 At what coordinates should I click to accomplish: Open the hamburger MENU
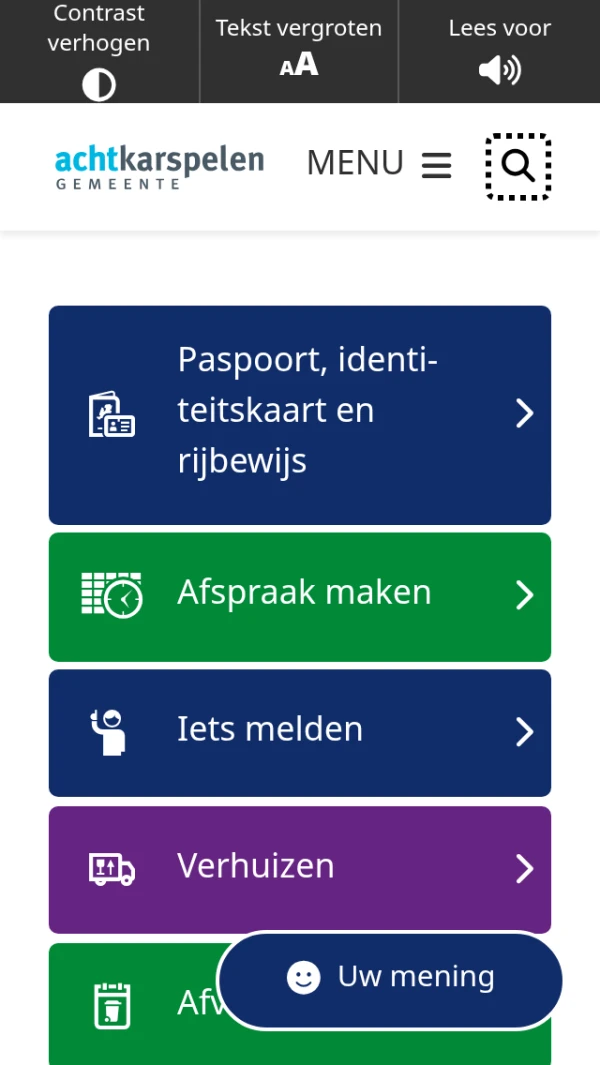[380, 163]
